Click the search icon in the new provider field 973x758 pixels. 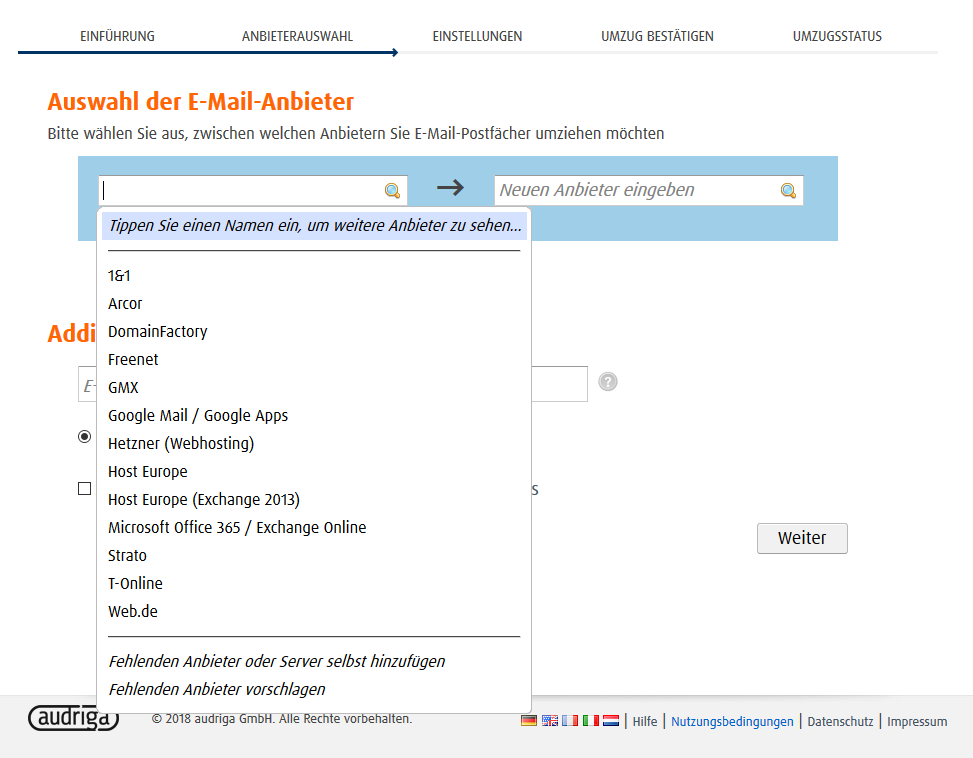pyautogui.click(x=788, y=190)
